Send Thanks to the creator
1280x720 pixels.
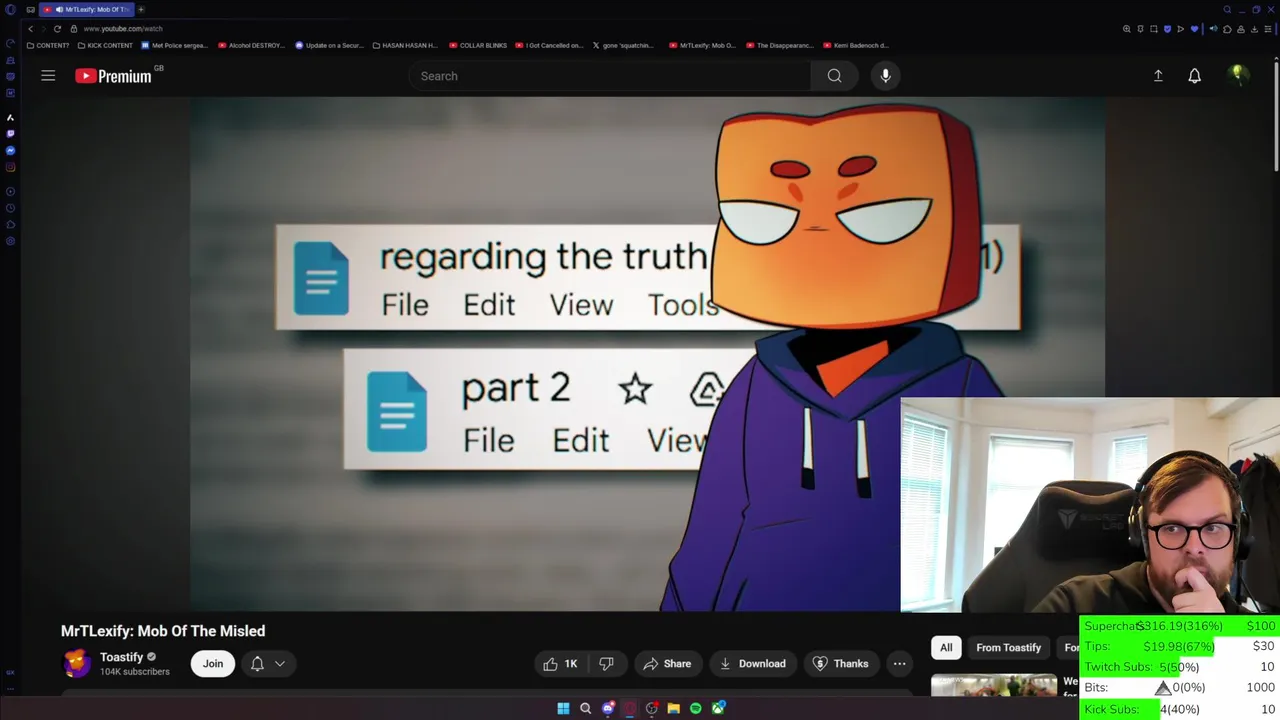[x=840, y=664]
